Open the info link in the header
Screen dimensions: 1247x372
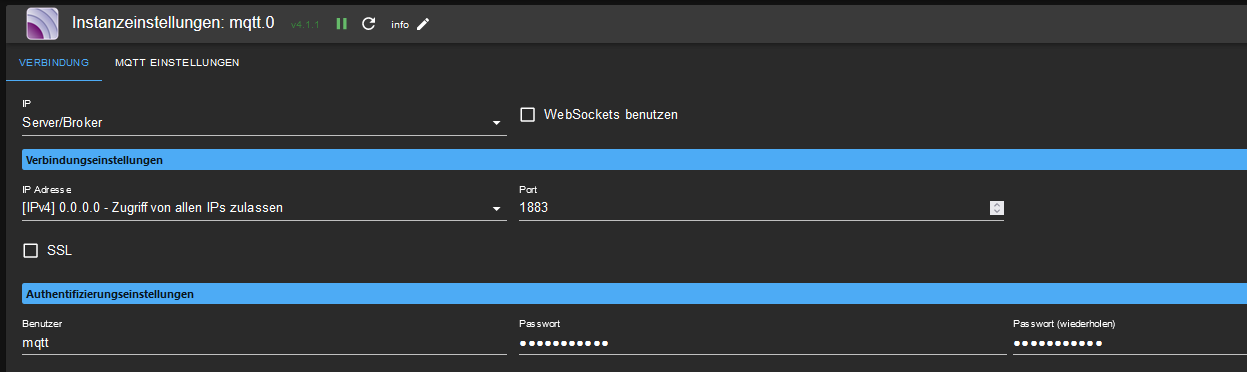click(400, 24)
